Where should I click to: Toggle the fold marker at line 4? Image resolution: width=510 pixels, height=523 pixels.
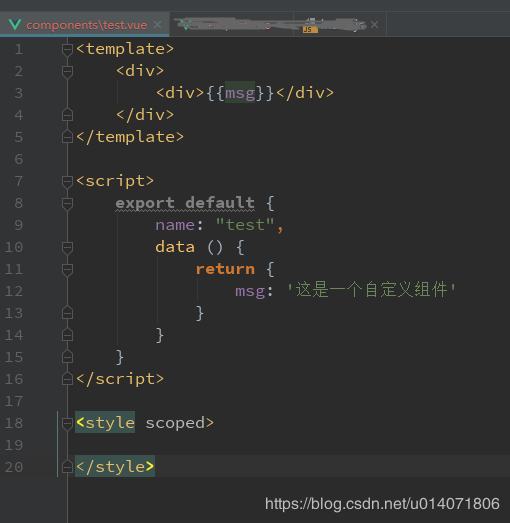[67, 115]
